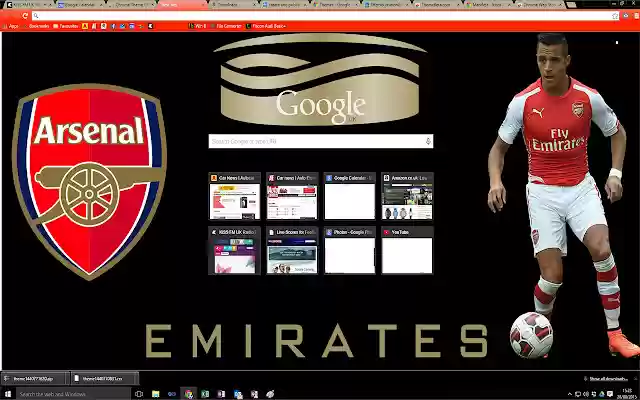
Task: Switch to the Downloads tab
Action: (233, 5)
